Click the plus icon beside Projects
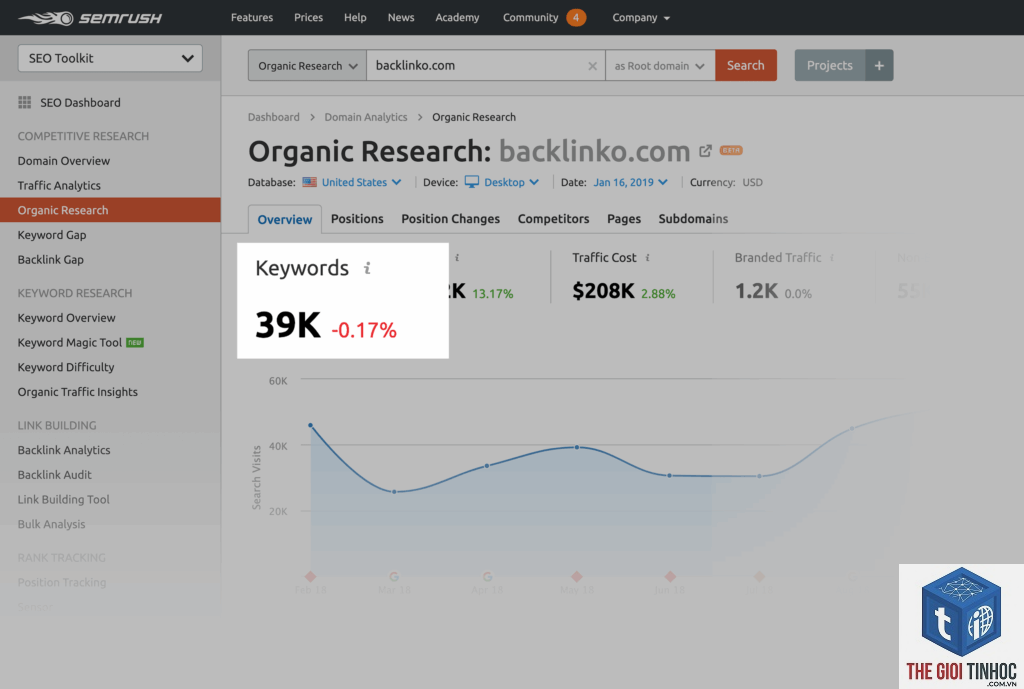The image size is (1024, 689). pos(879,65)
